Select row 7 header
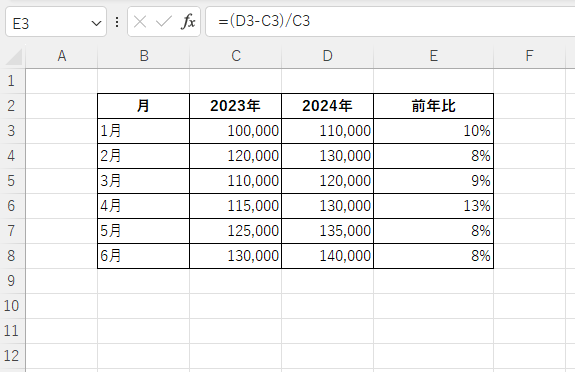The width and height of the screenshot is (575, 372). tap(12, 230)
